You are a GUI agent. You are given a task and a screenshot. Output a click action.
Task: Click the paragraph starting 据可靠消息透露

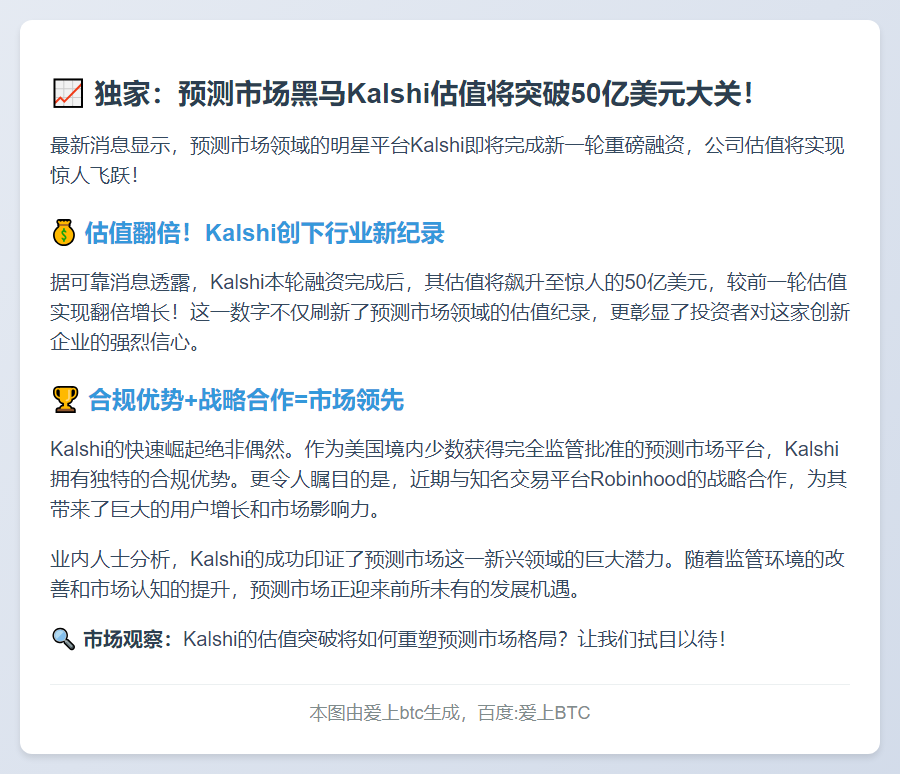tap(450, 312)
